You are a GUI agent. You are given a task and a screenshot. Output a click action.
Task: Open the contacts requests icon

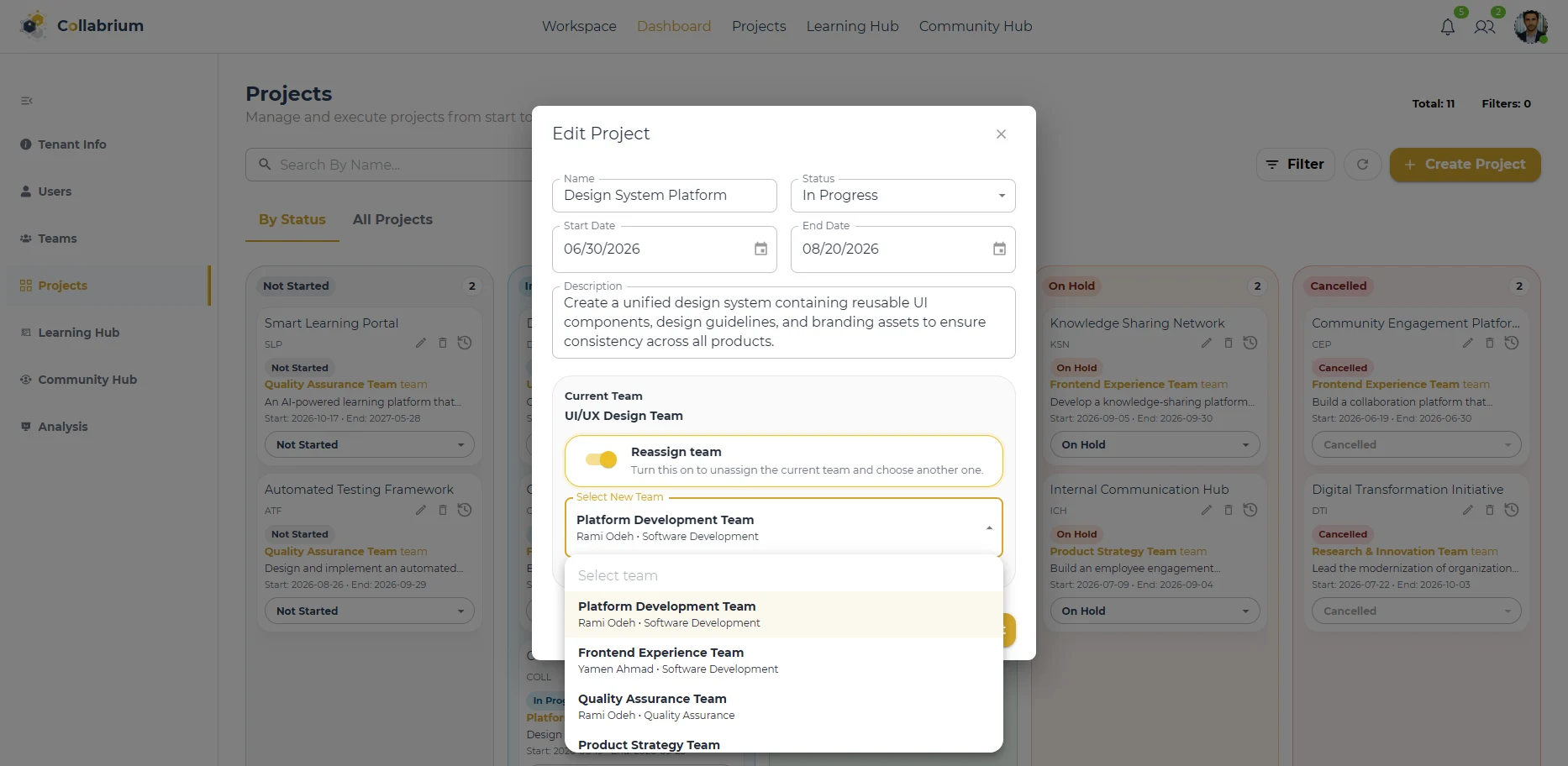pos(1485,27)
